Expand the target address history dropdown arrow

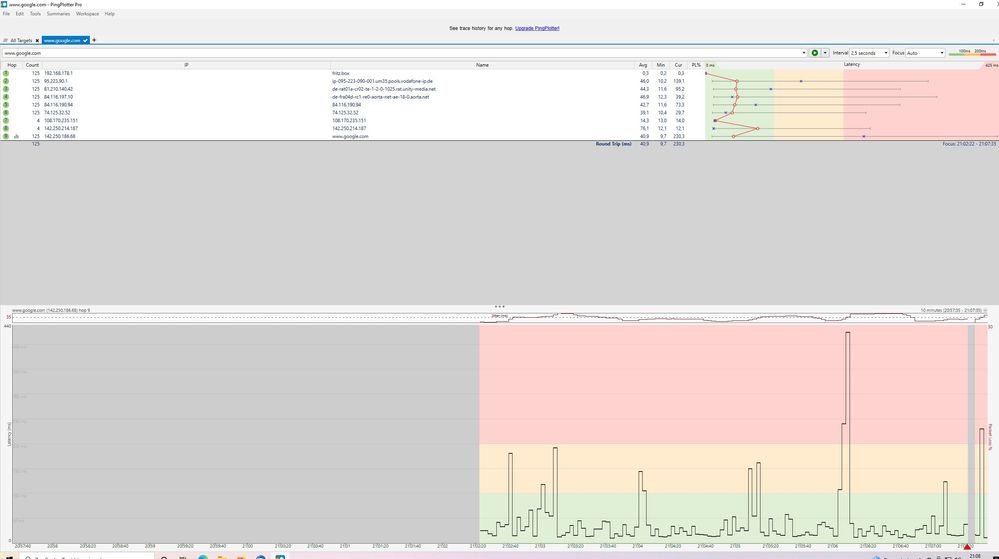pyautogui.click(x=803, y=53)
